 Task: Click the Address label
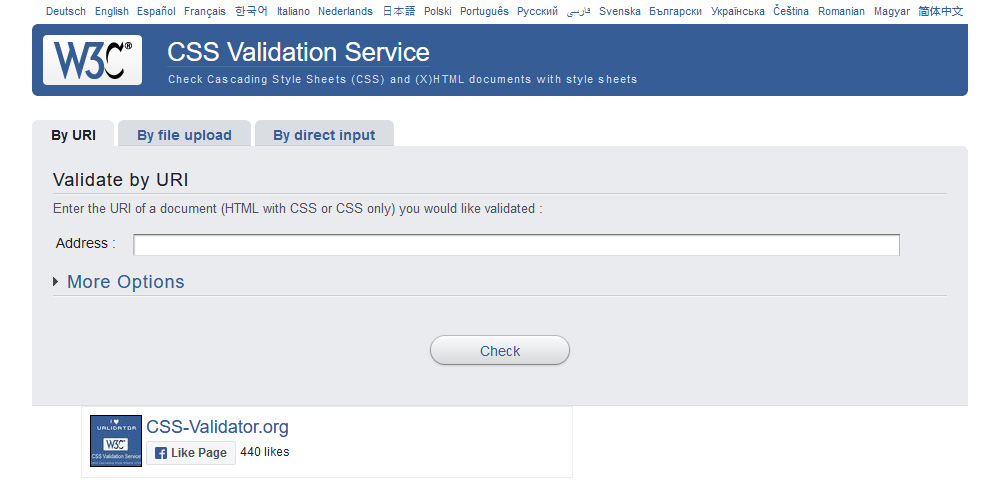[x=85, y=244]
